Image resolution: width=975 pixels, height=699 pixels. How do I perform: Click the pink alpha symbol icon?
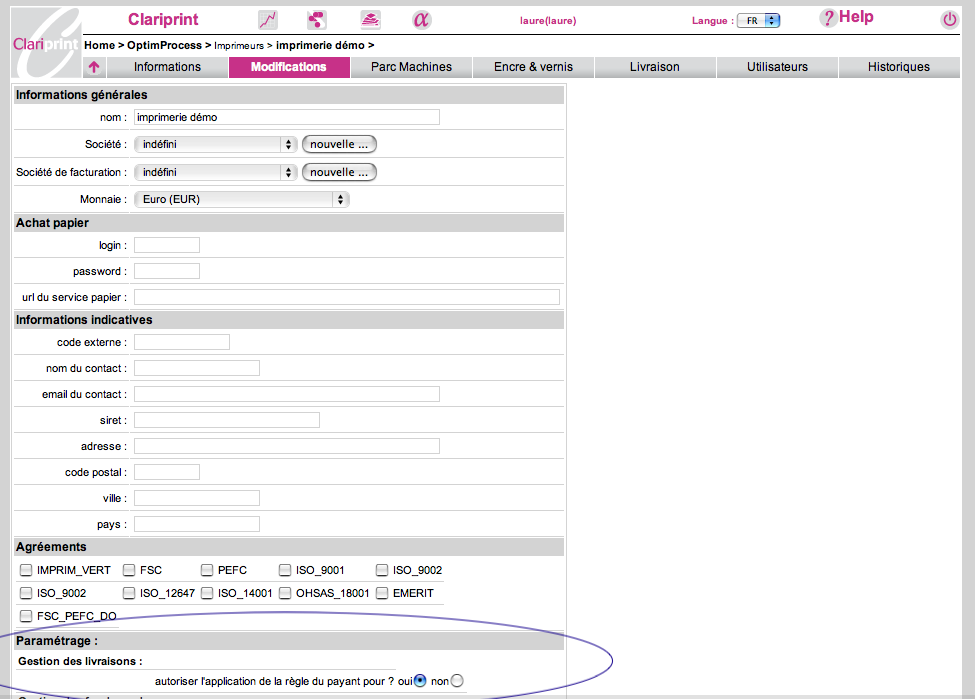point(421,20)
